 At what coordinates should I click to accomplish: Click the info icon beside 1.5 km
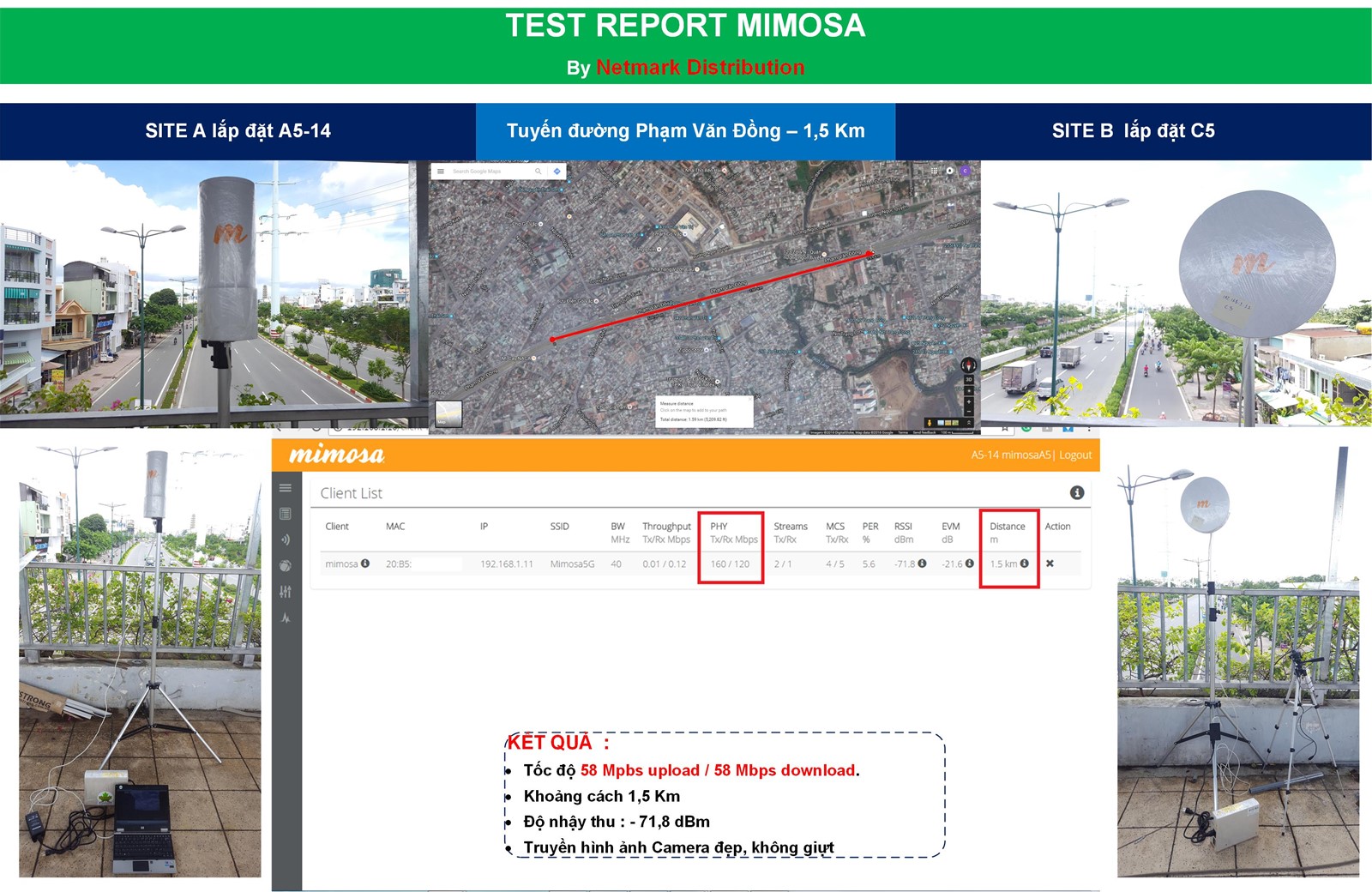1024,564
